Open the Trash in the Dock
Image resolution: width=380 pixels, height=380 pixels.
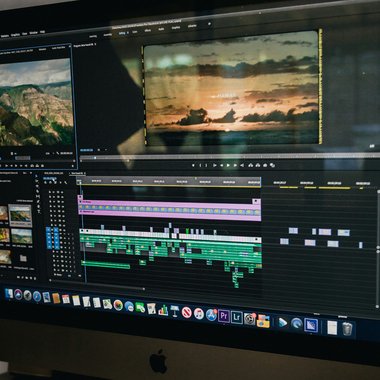point(347,329)
